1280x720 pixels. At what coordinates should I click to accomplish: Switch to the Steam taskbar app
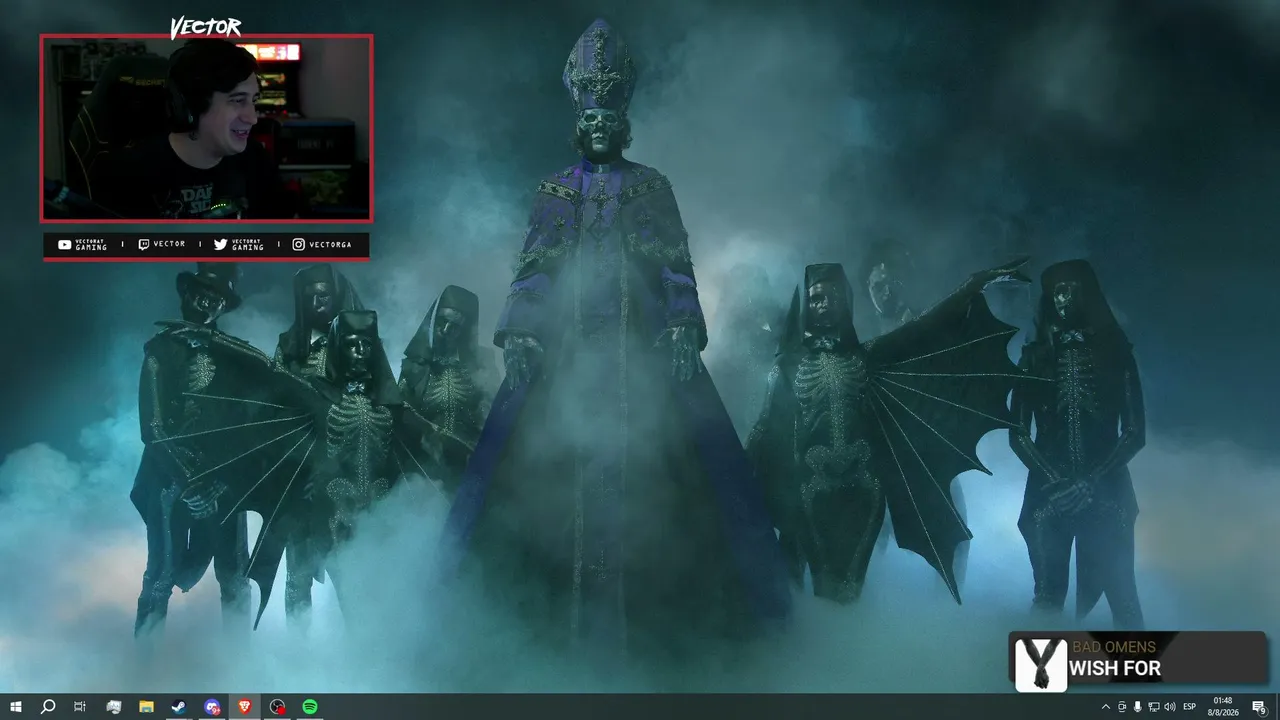[179, 707]
